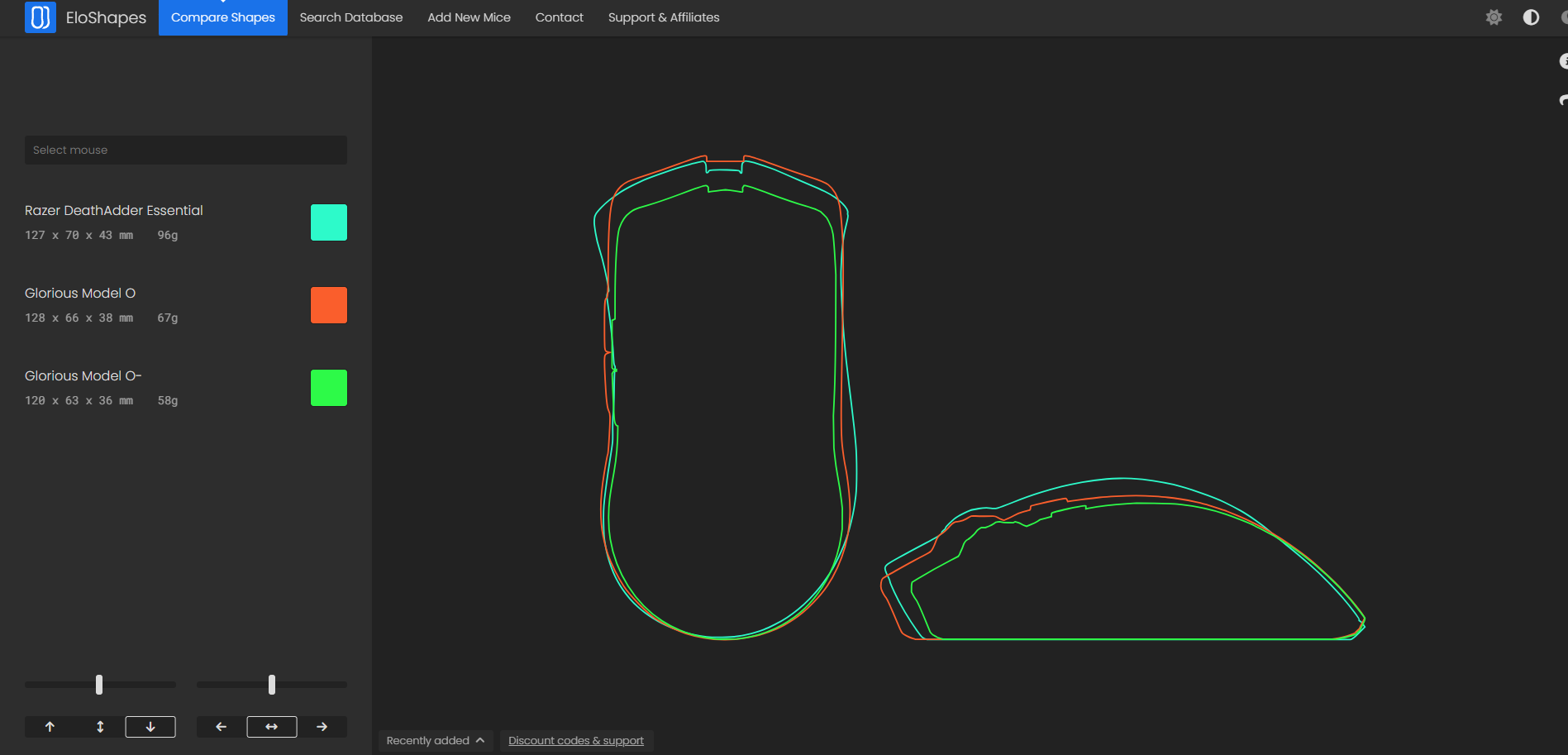Click the 58g weight value
The width and height of the screenshot is (1568, 755).
pyautogui.click(x=168, y=401)
